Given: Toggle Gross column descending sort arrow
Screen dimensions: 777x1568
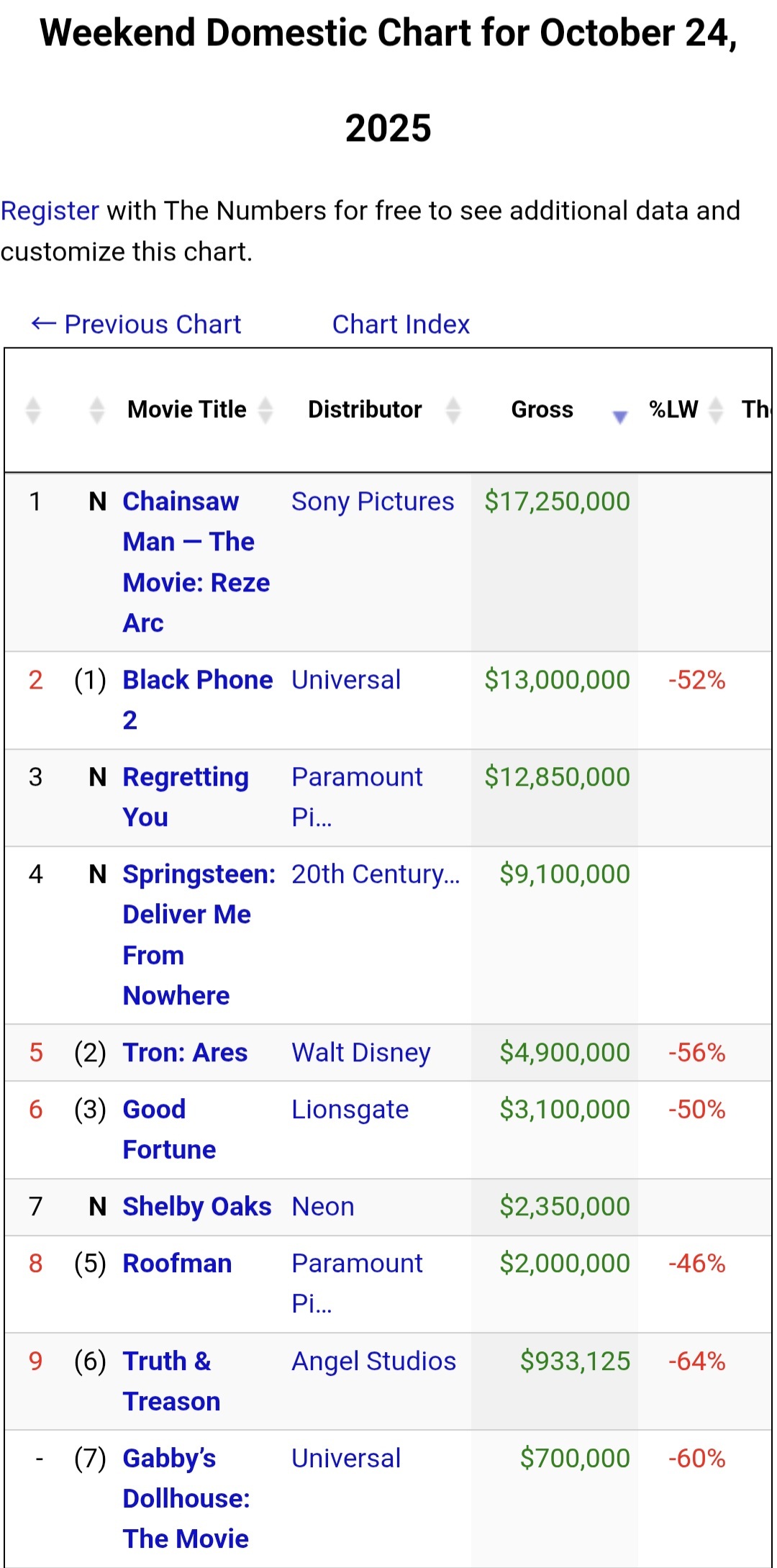Looking at the screenshot, I should point(619,415).
